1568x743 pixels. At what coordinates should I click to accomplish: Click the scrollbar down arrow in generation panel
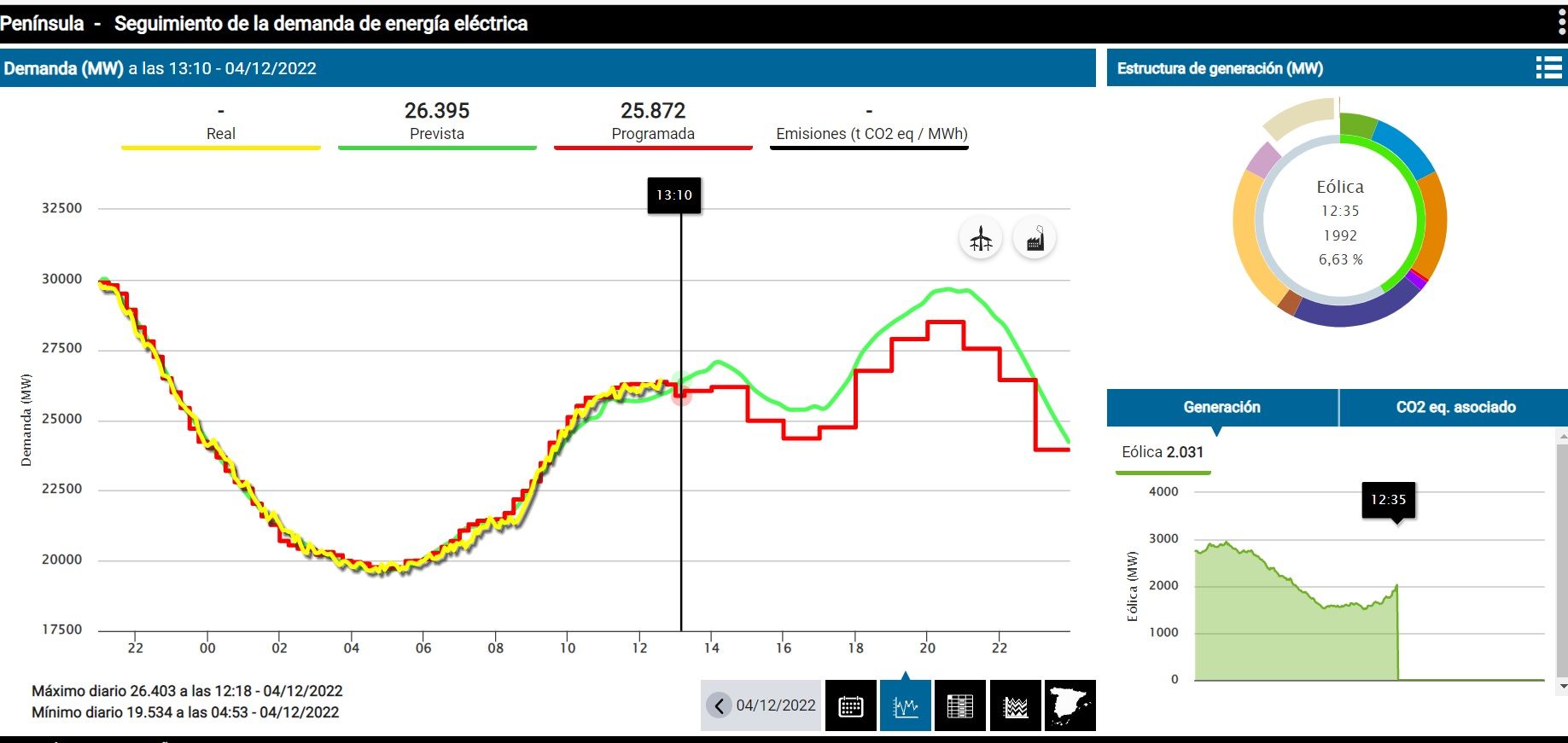pos(1562,686)
